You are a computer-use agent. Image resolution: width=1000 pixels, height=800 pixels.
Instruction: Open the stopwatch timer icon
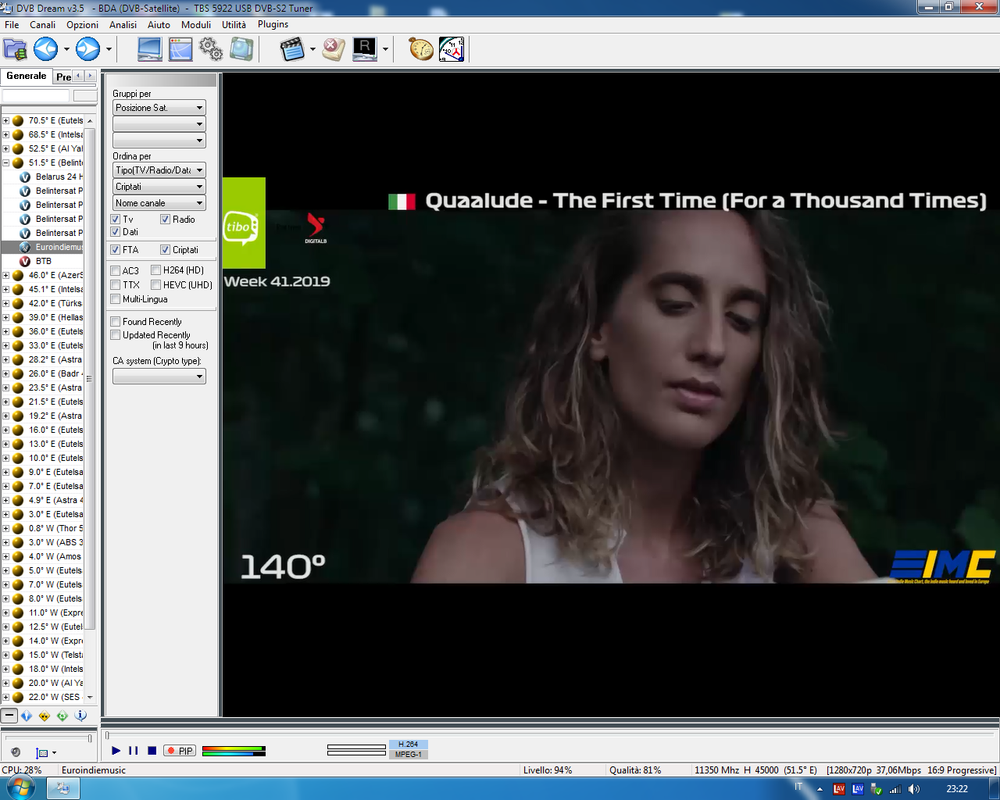coord(421,49)
